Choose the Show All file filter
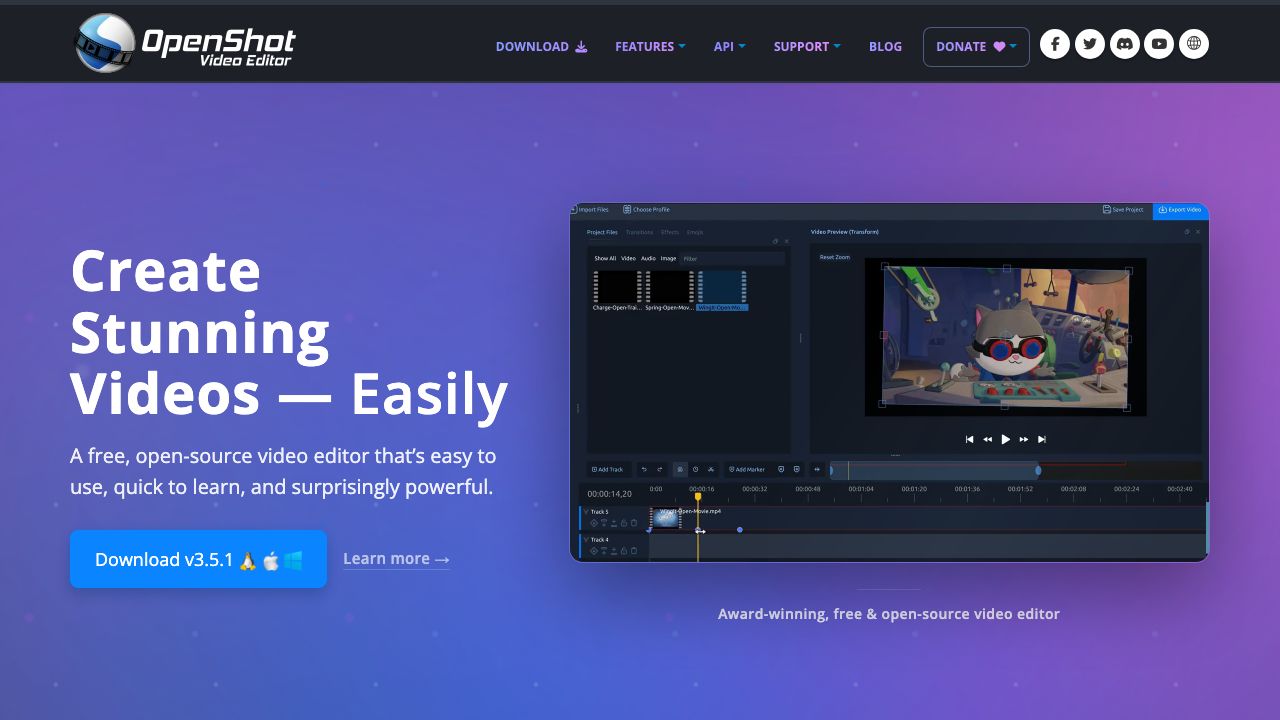This screenshot has height=720, width=1280. pos(605,258)
